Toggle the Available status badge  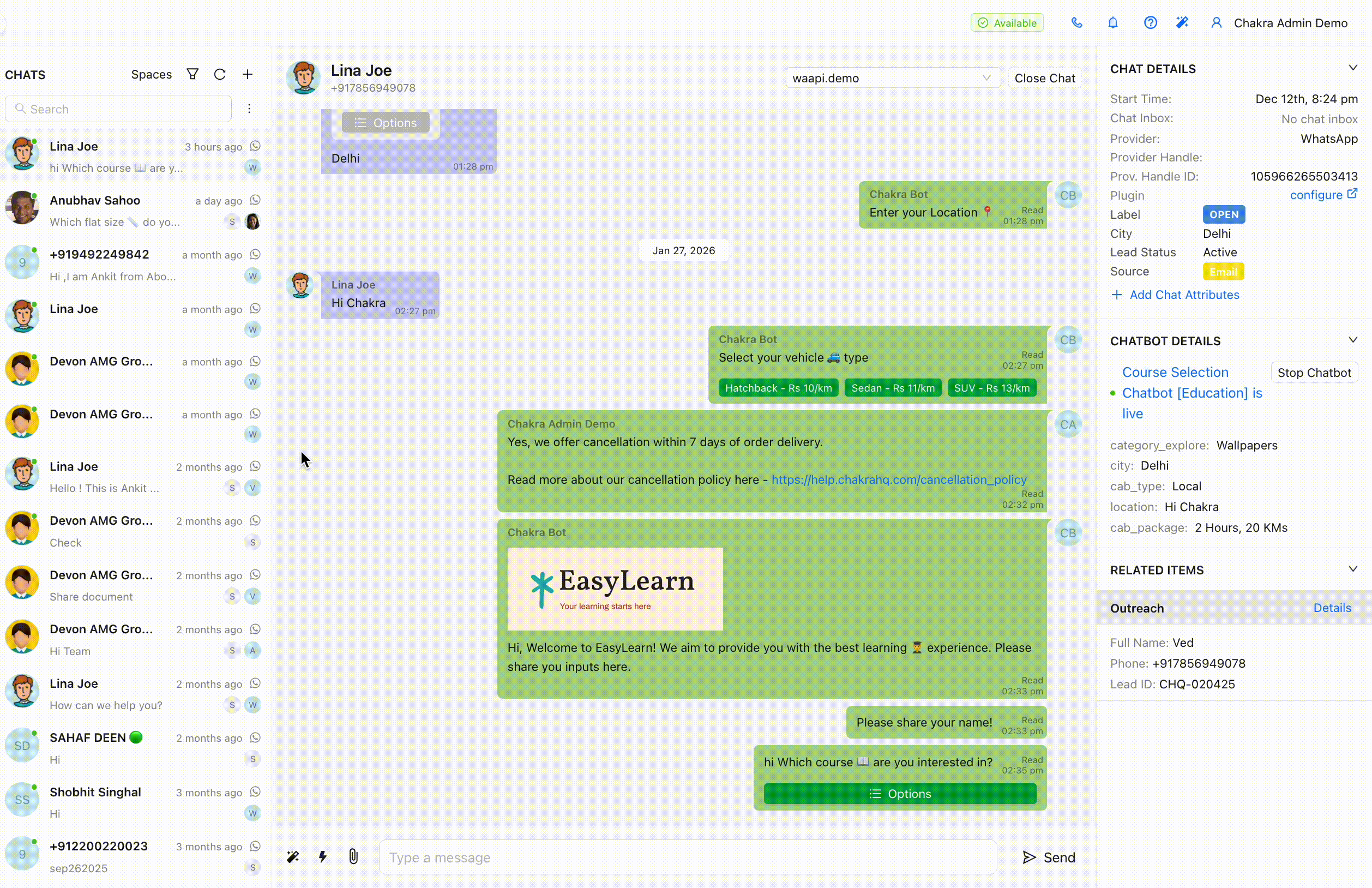pos(1007,23)
